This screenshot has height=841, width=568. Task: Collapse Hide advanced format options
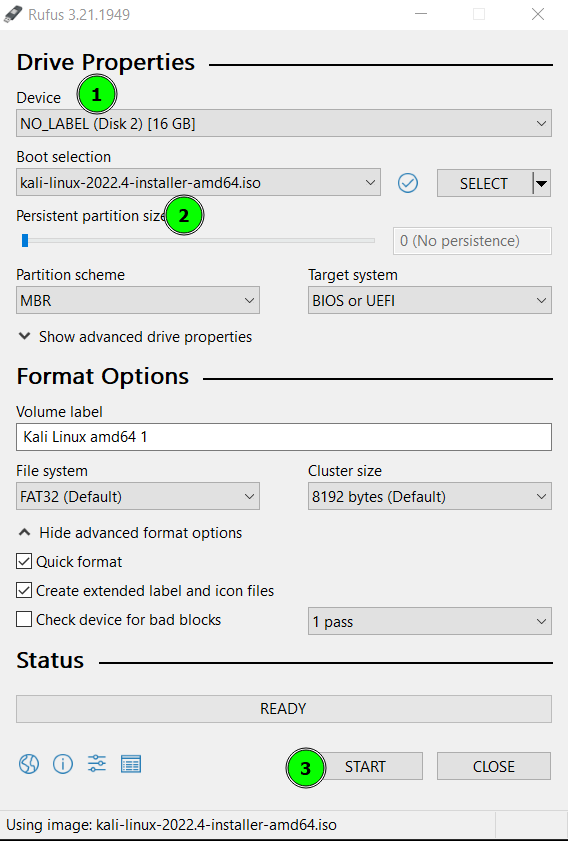(x=130, y=533)
